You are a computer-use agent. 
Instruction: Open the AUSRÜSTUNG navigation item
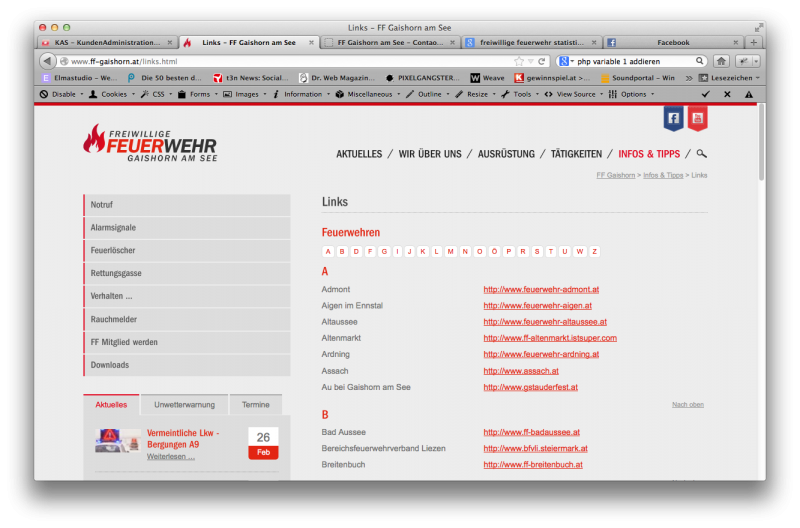(x=506, y=154)
